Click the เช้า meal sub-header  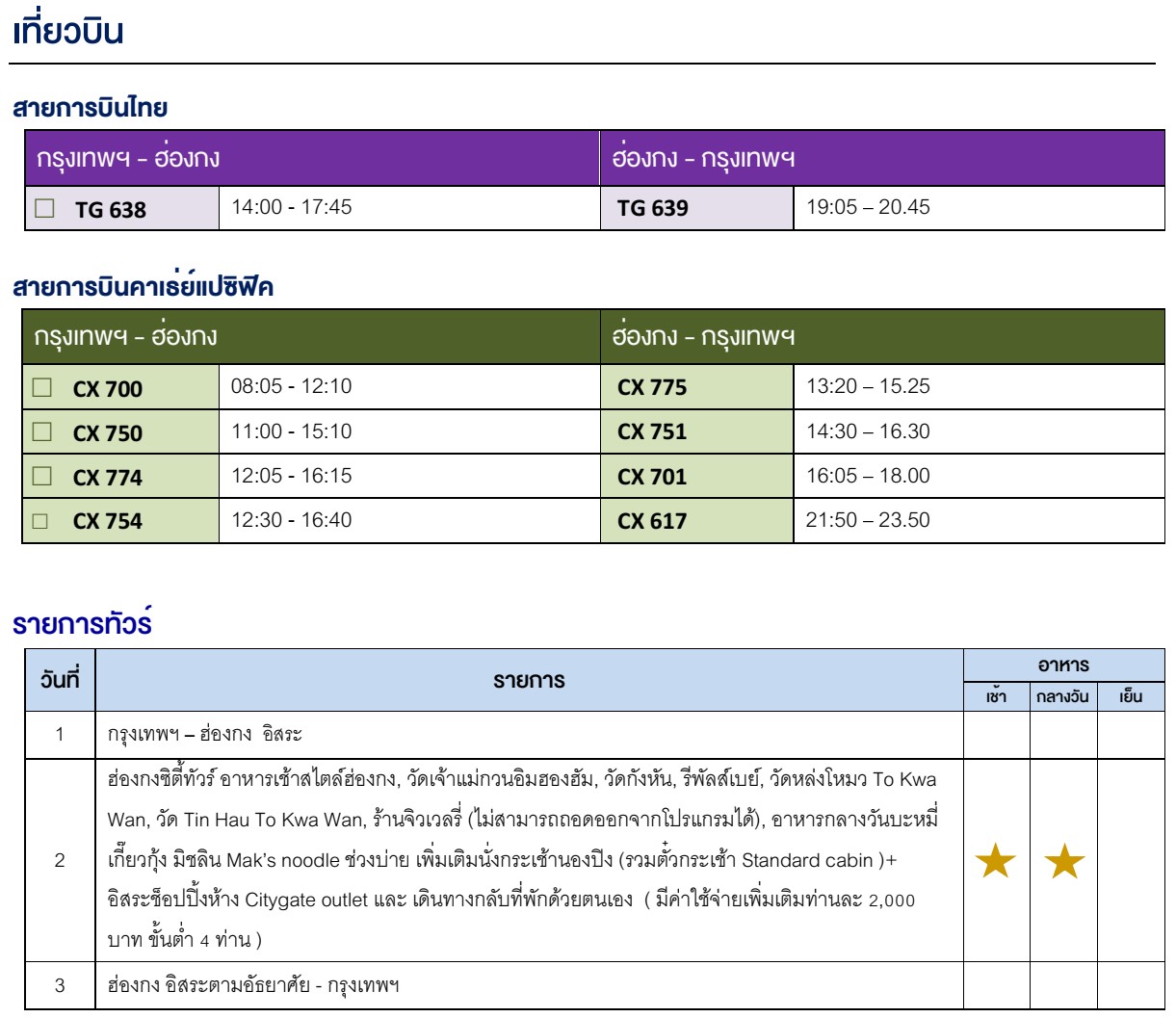(996, 695)
